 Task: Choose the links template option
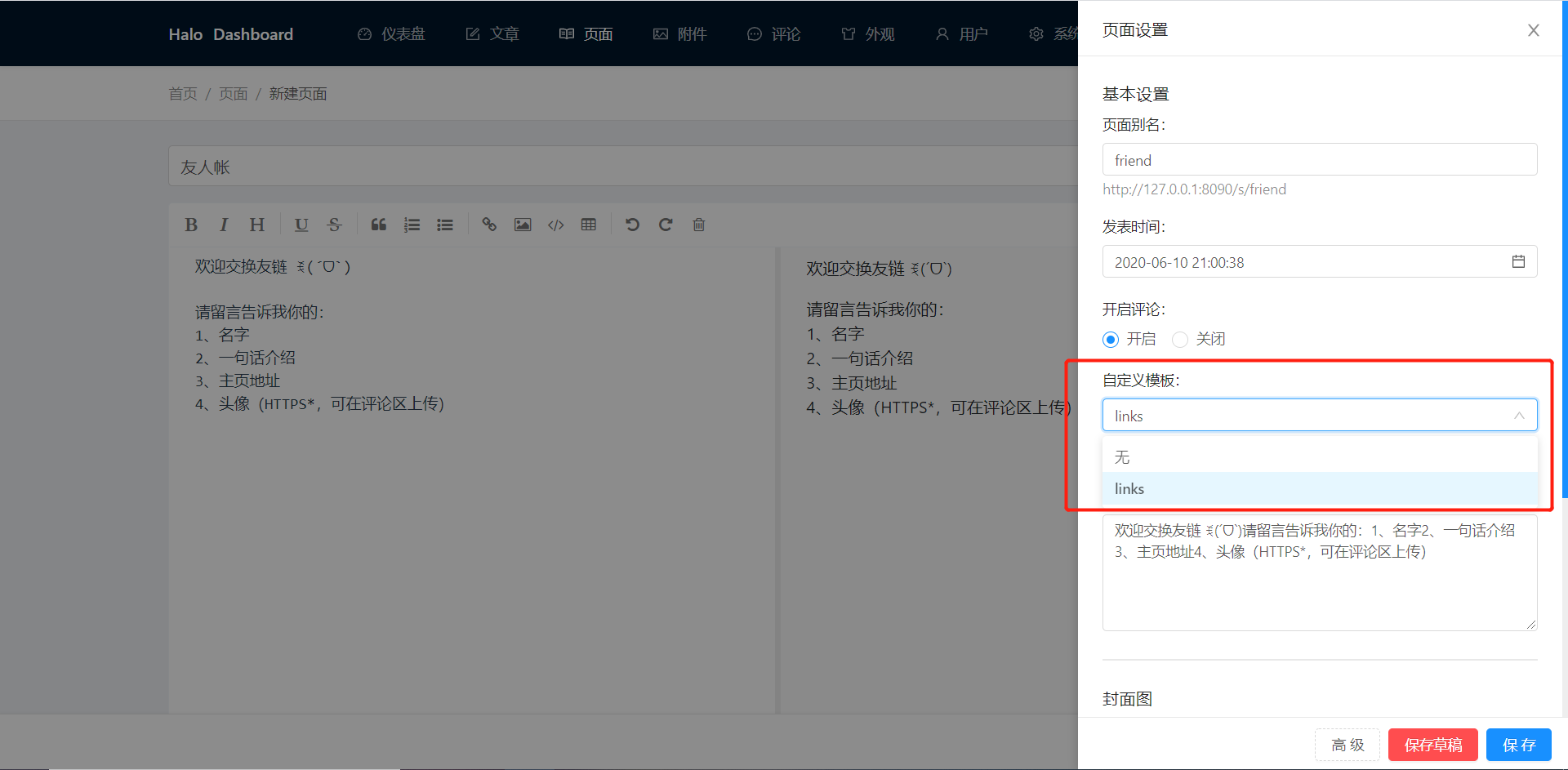tap(1320, 488)
